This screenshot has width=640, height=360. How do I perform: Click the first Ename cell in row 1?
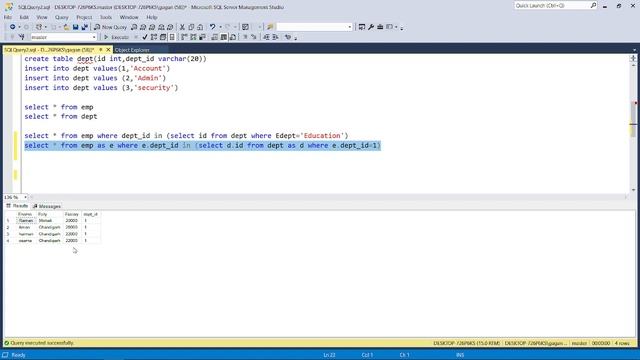pos(26,220)
